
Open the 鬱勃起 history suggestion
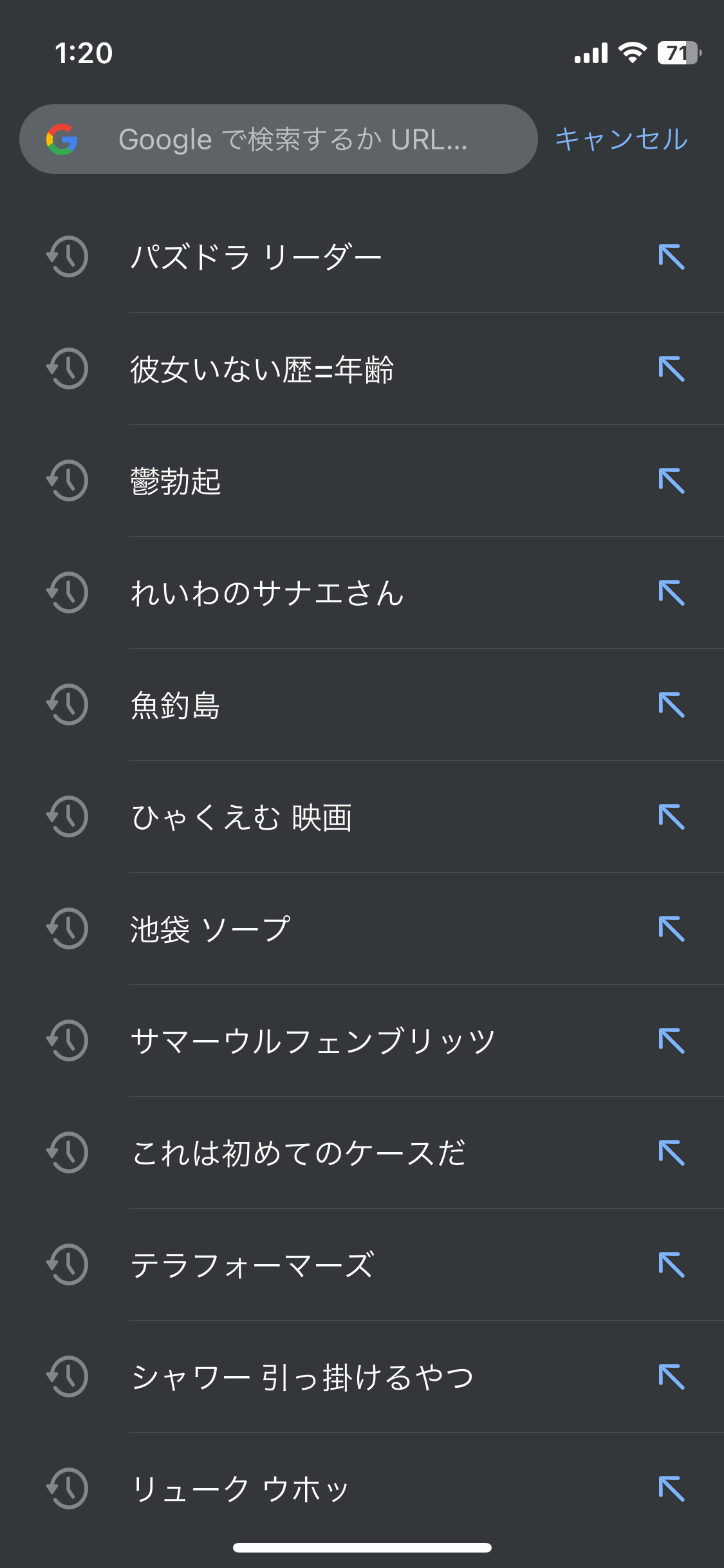click(x=176, y=481)
